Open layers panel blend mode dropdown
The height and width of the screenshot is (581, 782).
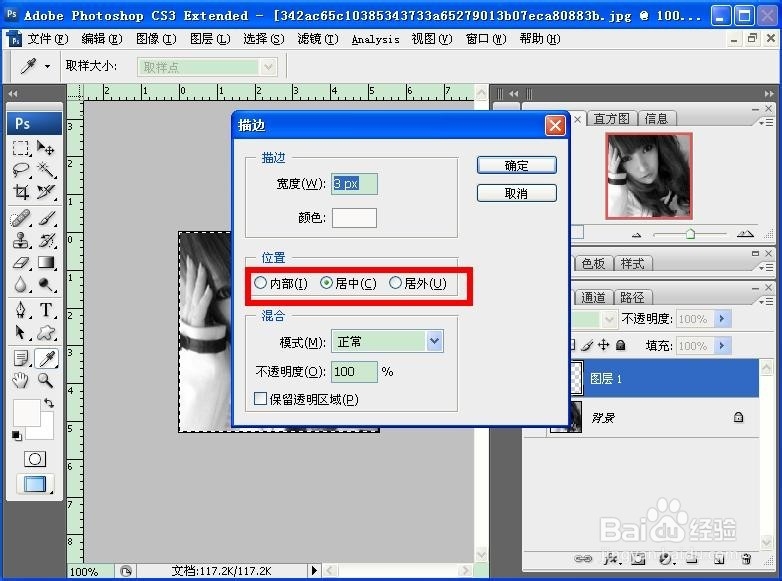pyautogui.click(x=609, y=318)
